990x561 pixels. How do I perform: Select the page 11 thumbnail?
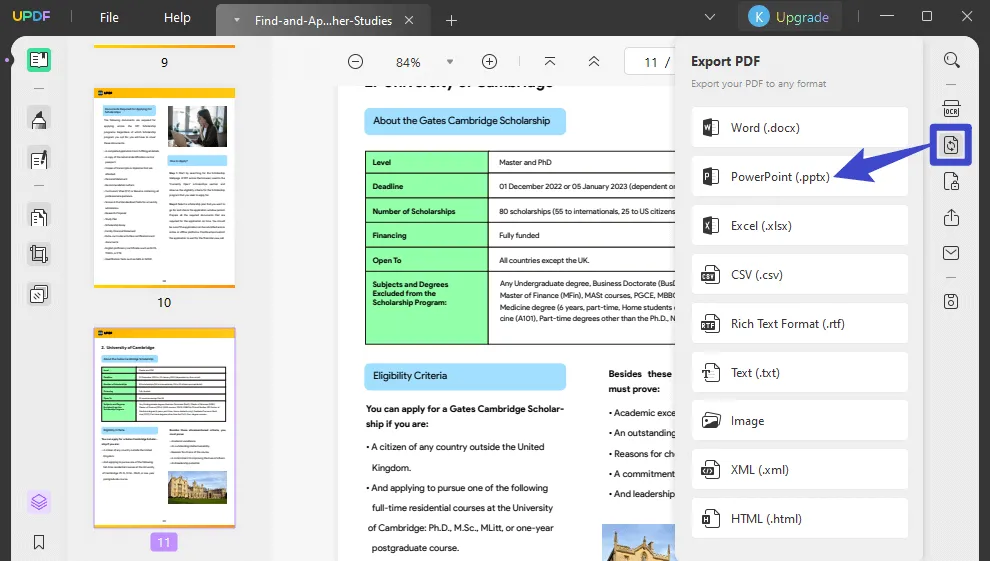coord(164,427)
